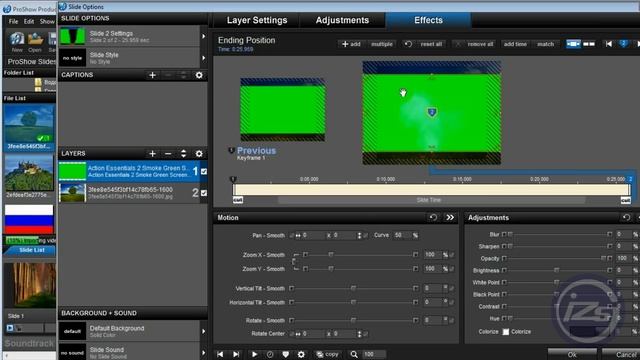Screen dimensions: 640x360
Task: Jump to the first keyframe in bottom bar
Action: coord(220,354)
